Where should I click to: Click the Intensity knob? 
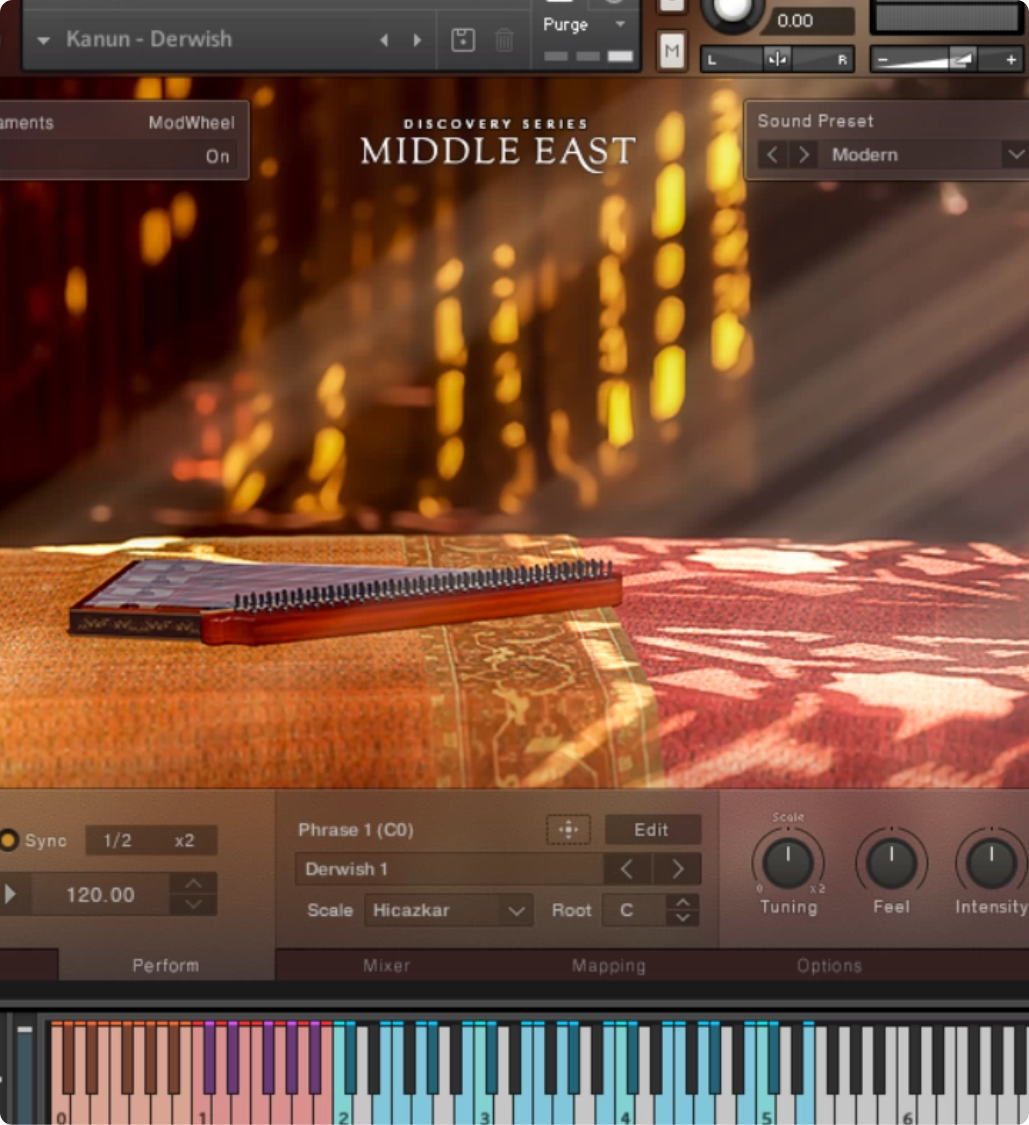(x=992, y=862)
